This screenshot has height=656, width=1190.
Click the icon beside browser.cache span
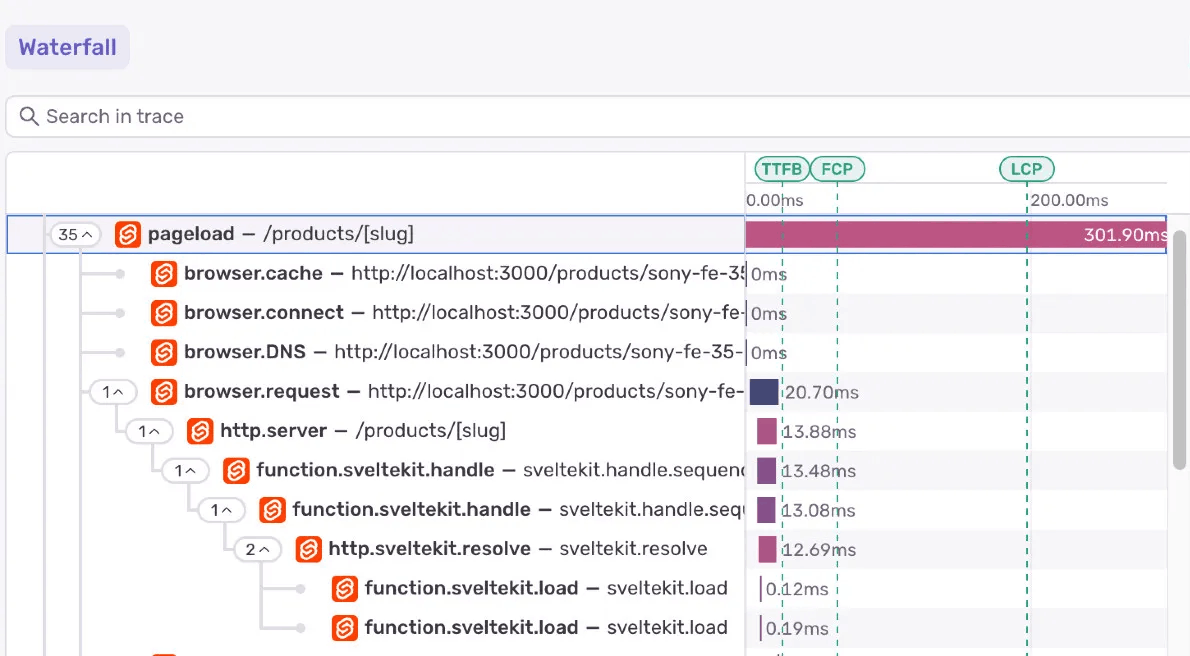click(163, 273)
